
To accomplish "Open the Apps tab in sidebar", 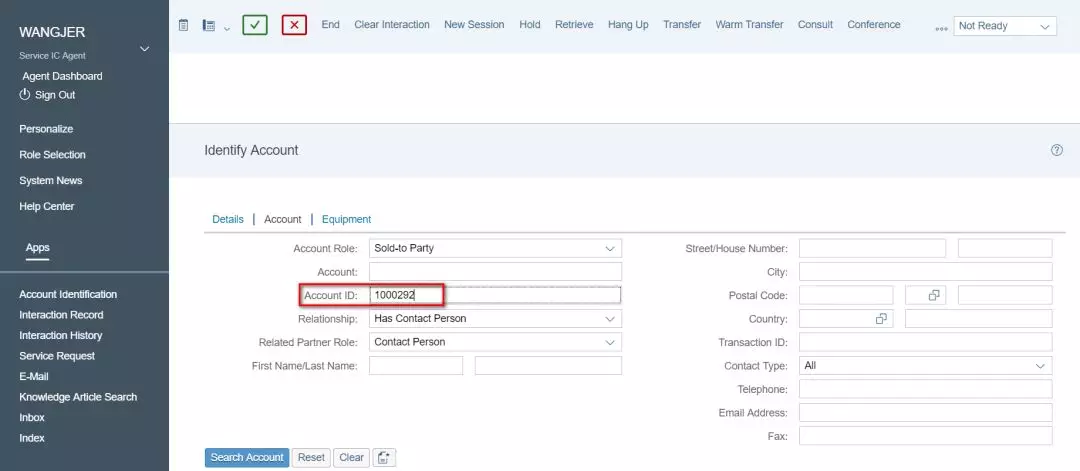I will [38, 248].
